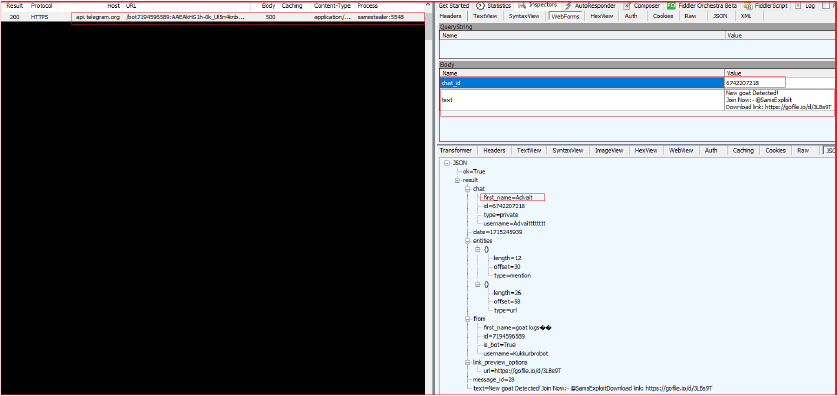Select the type=private tree entry
Viewport: 838px width, 396px height.
coord(501,214)
